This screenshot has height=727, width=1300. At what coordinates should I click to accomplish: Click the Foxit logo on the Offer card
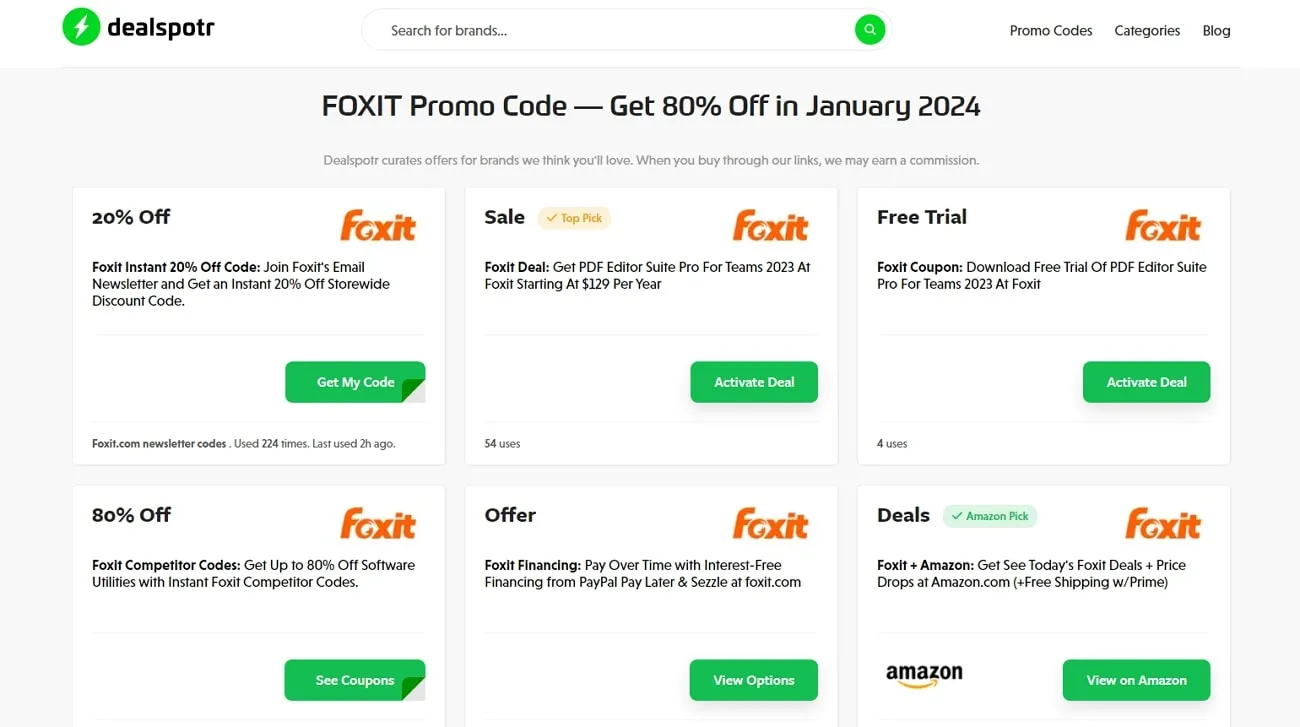(770, 523)
